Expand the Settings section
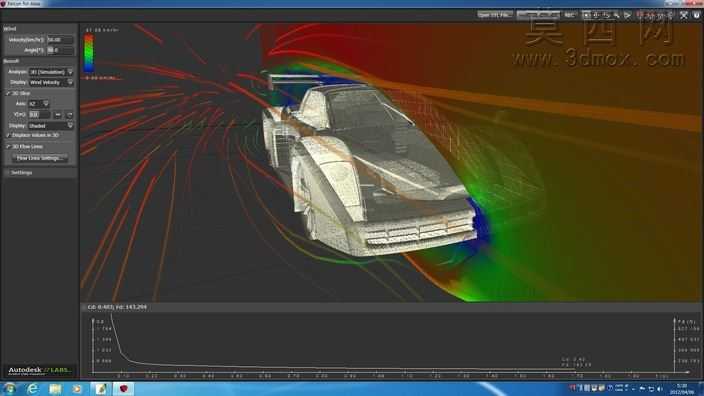The image size is (704, 396). [7, 172]
